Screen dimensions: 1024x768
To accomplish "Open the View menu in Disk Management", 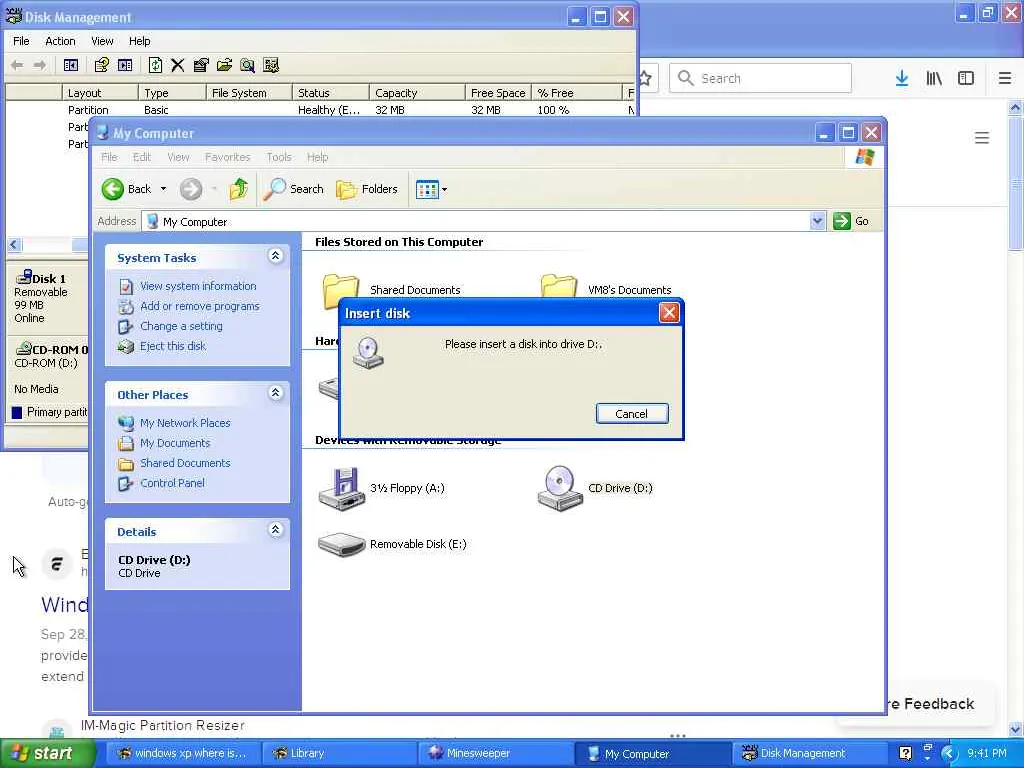I will pos(102,40).
